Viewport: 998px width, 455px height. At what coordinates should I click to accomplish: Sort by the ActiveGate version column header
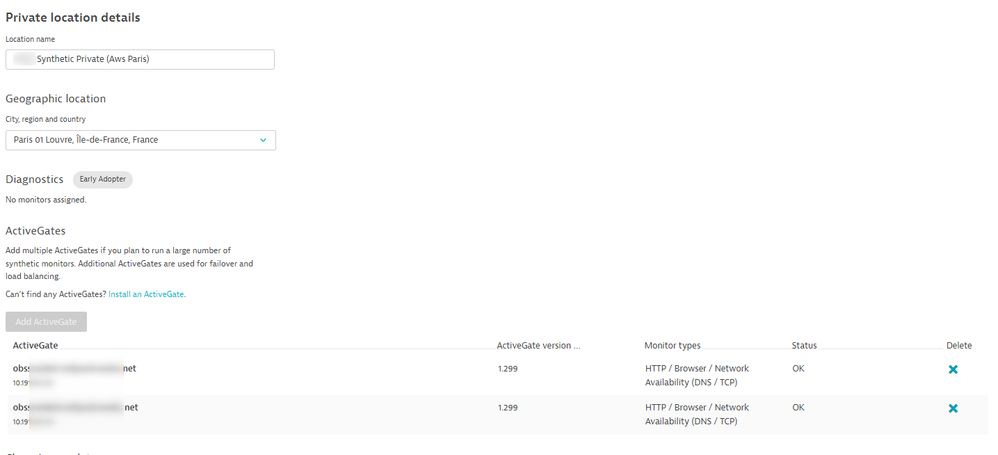[x=538, y=346]
